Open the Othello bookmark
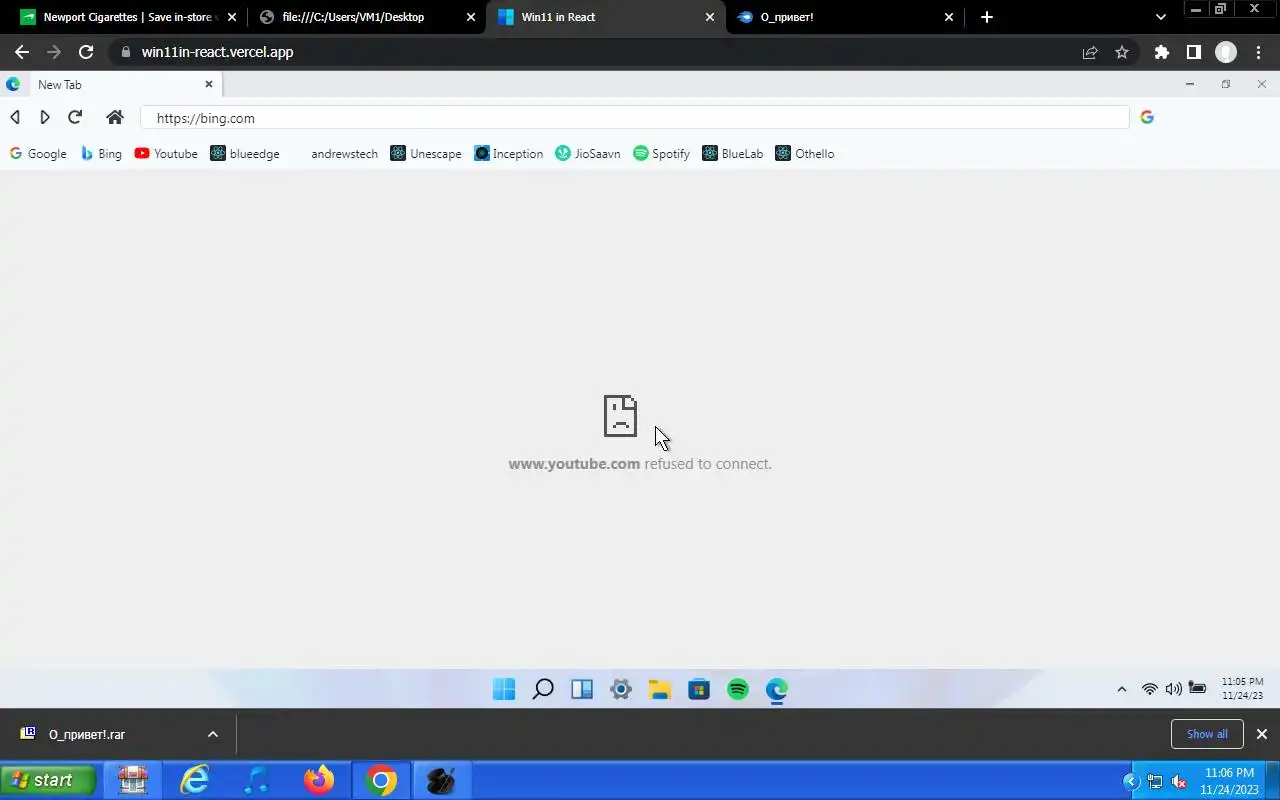 805,154
